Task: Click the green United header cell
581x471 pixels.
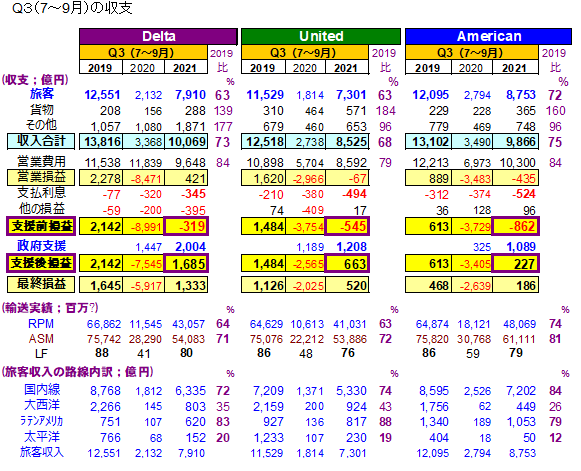Action: point(321,36)
